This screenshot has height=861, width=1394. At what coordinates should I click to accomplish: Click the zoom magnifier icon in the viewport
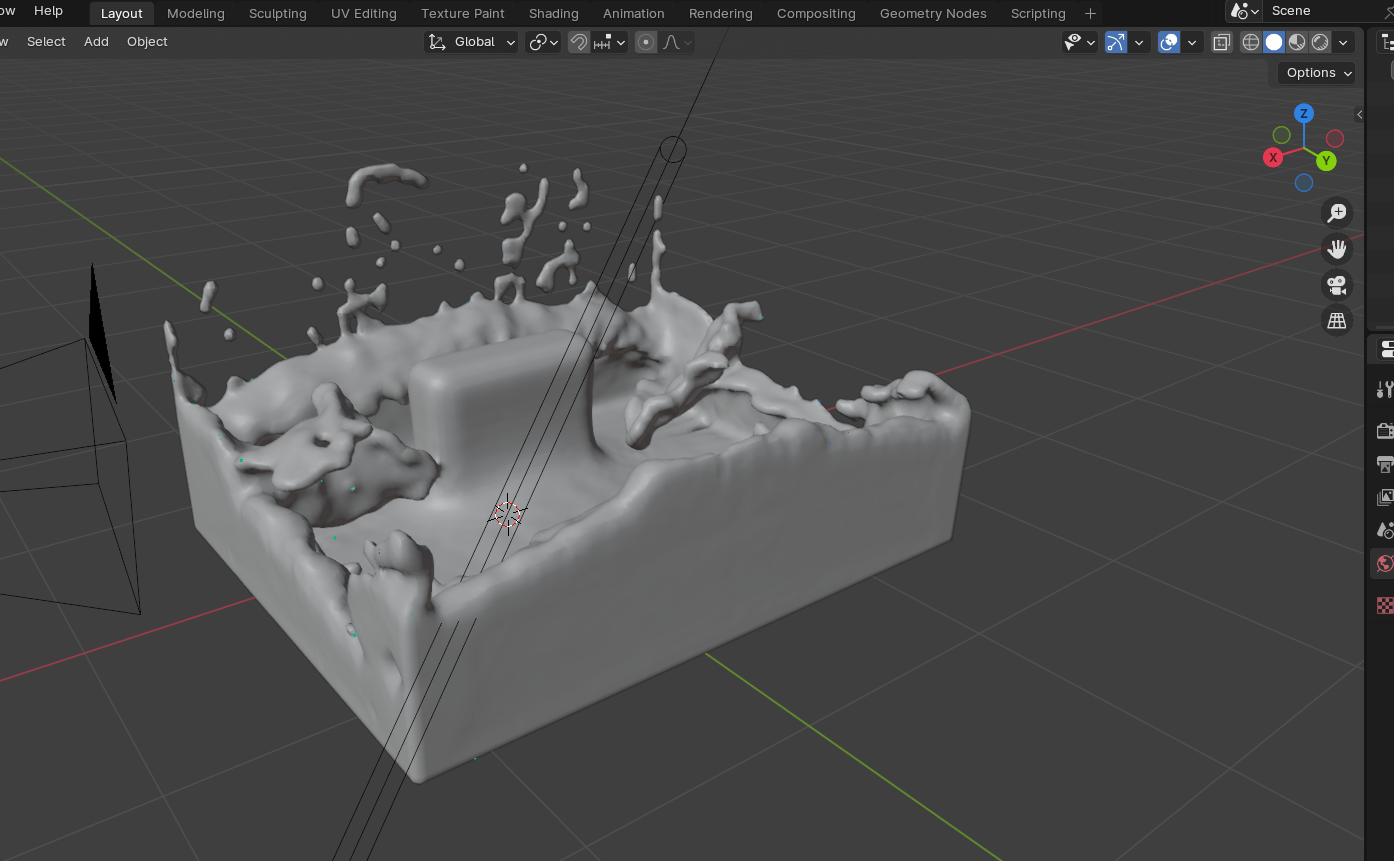click(x=1337, y=212)
